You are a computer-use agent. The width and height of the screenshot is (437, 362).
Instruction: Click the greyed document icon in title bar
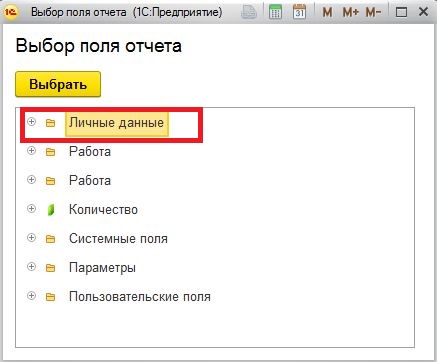click(249, 12)
